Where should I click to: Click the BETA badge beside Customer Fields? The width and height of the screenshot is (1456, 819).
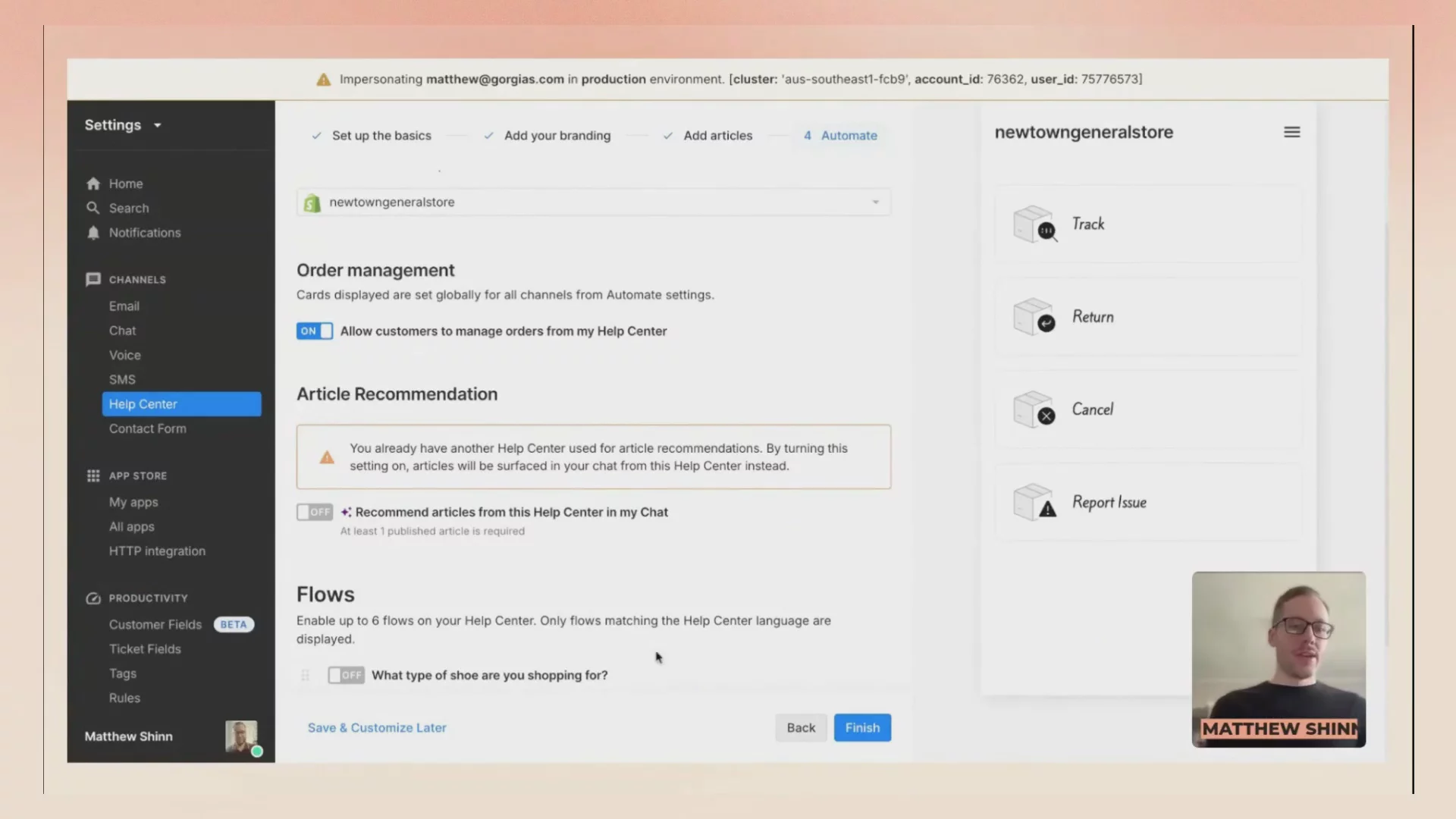(234, 625)
